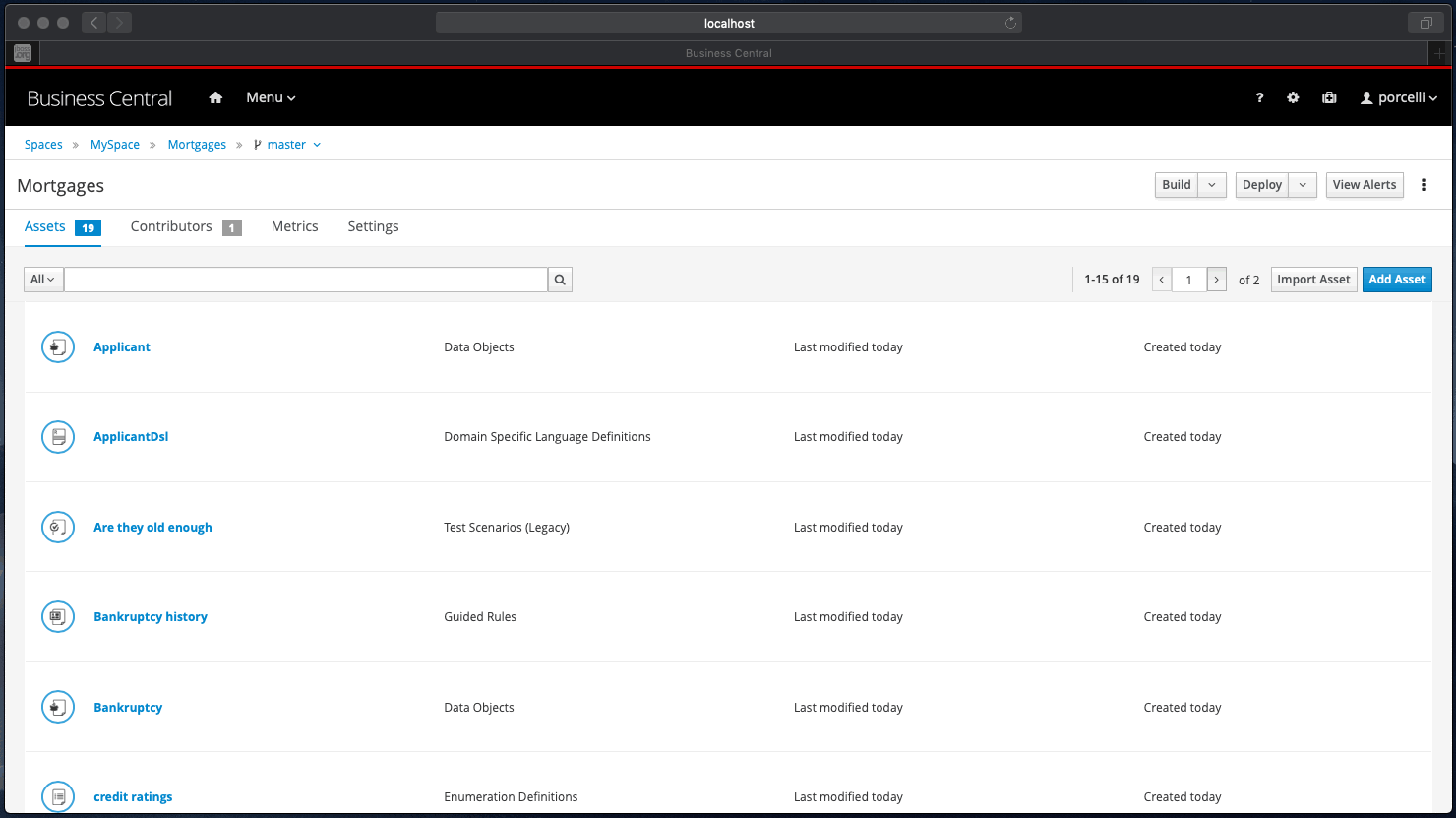Click the briefcase icon in the top bar

(x=1329, y=97)
